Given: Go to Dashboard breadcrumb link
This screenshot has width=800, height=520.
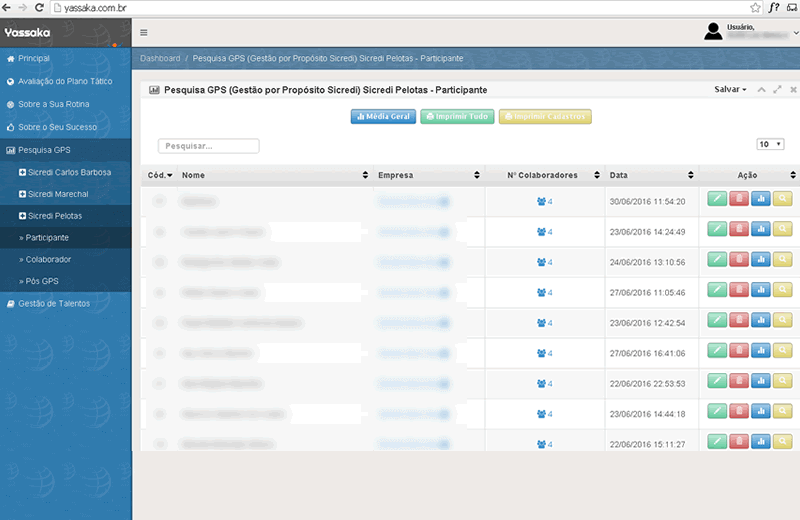Looking at the screenshot, I should pyautogui.click(x=160, y=59).
